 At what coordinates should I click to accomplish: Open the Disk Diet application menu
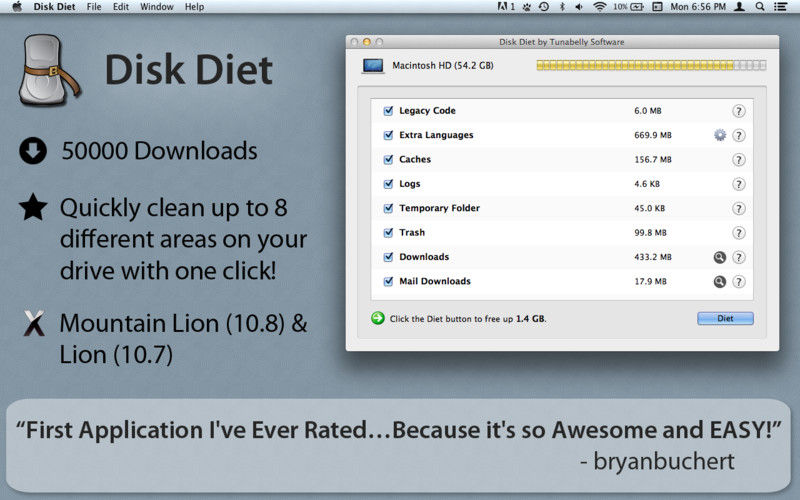click(54, 7)
